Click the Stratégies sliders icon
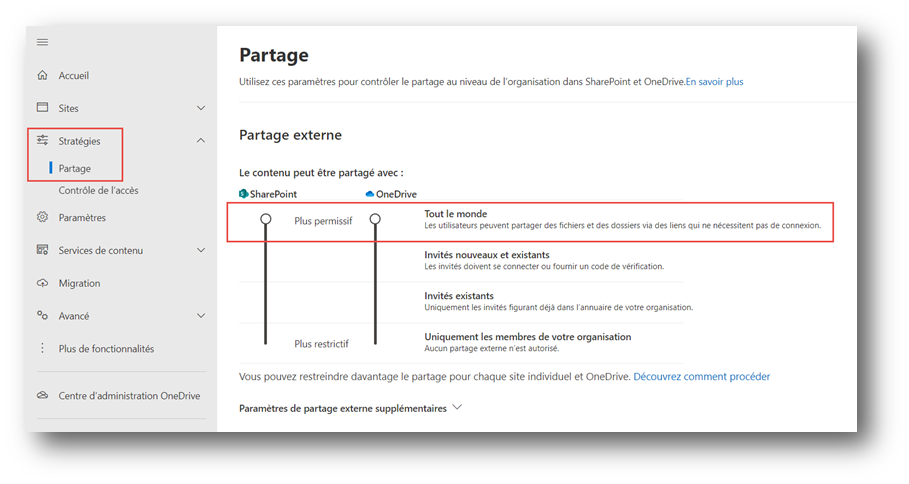The image size is (909, 484). click(x=42, y=140)
